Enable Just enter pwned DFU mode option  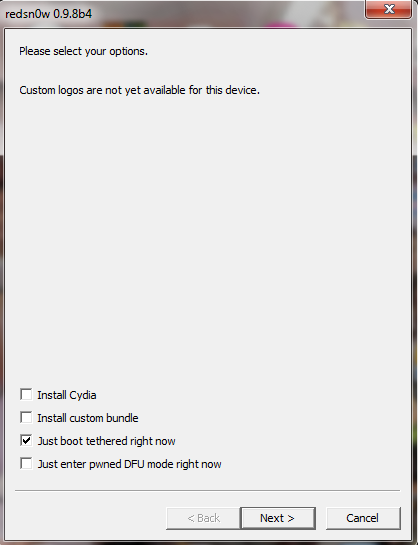(26, 463)
